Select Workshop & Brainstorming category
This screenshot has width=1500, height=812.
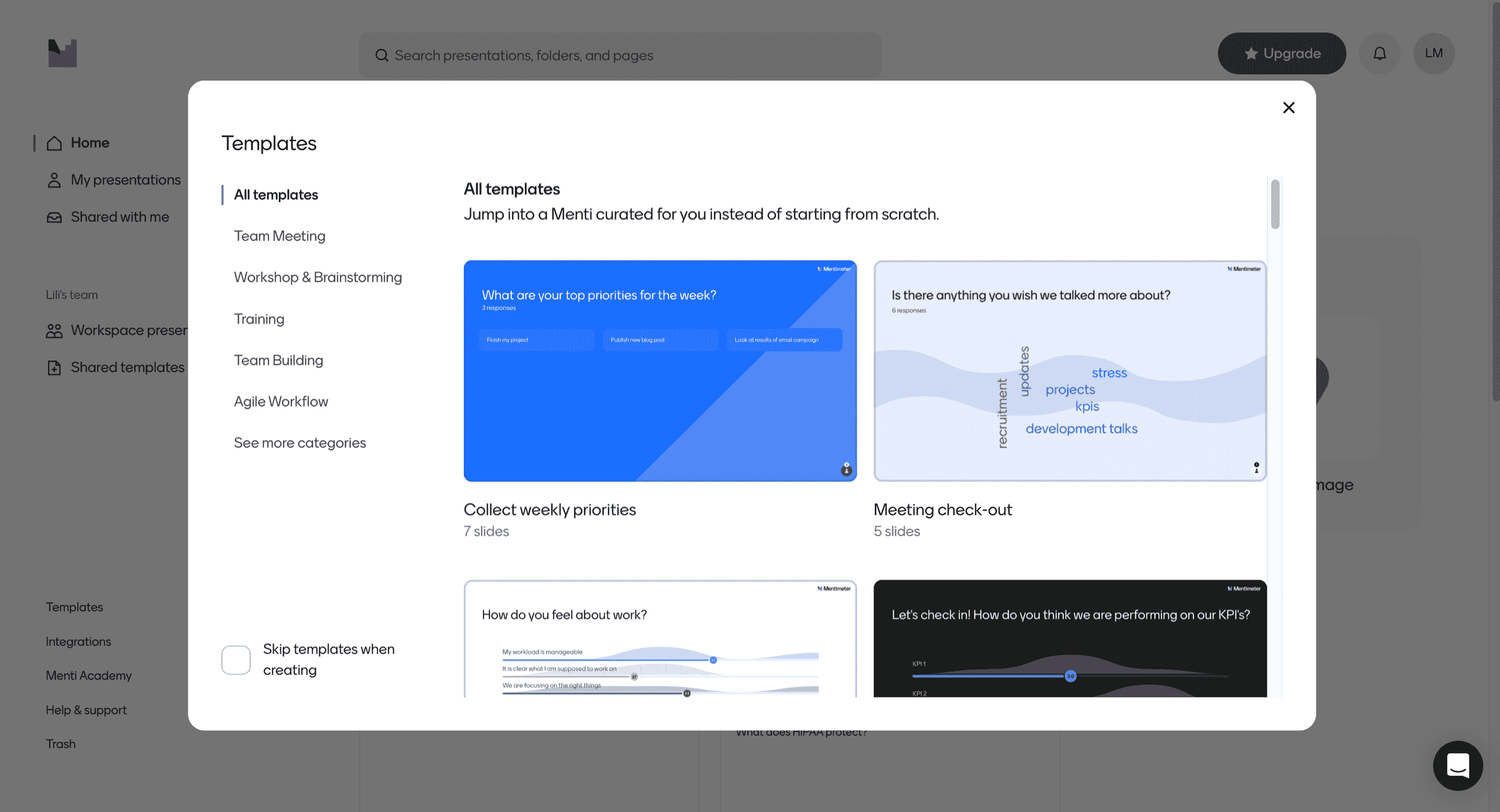(318, 277)
